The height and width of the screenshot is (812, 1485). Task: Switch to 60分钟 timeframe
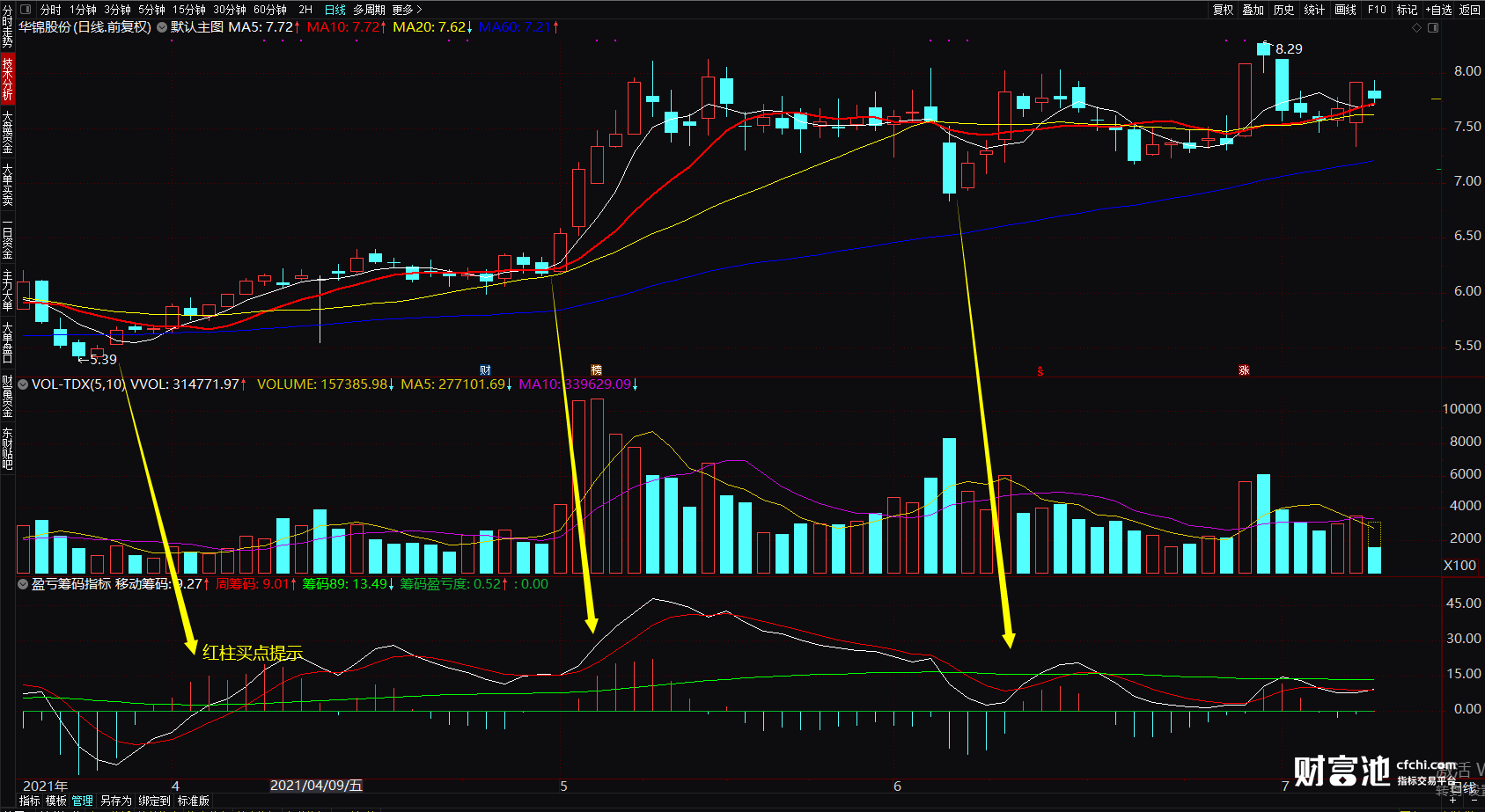coord(270,10)
